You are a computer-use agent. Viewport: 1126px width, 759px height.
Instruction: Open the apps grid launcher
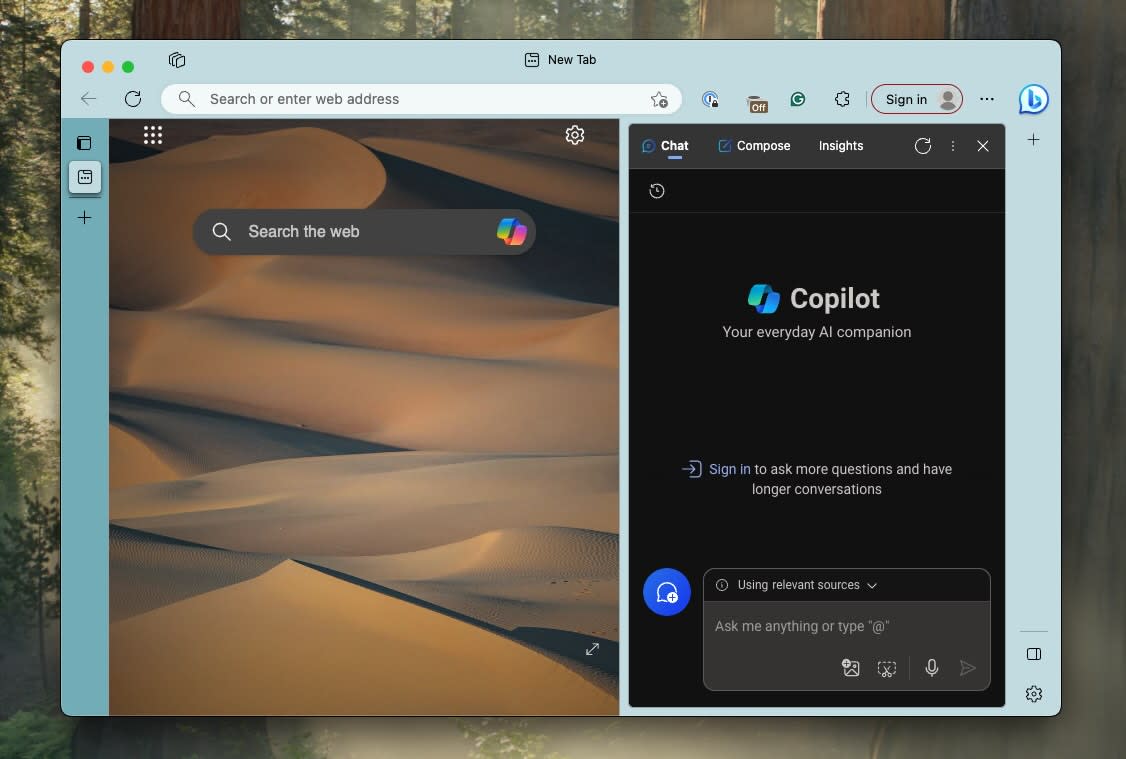(153, 135)
